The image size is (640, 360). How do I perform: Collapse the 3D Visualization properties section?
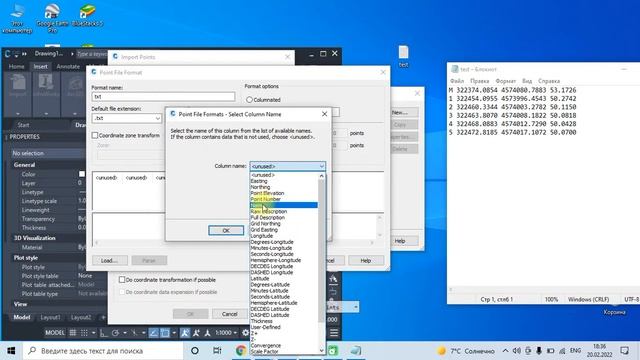tap(34, 238)
